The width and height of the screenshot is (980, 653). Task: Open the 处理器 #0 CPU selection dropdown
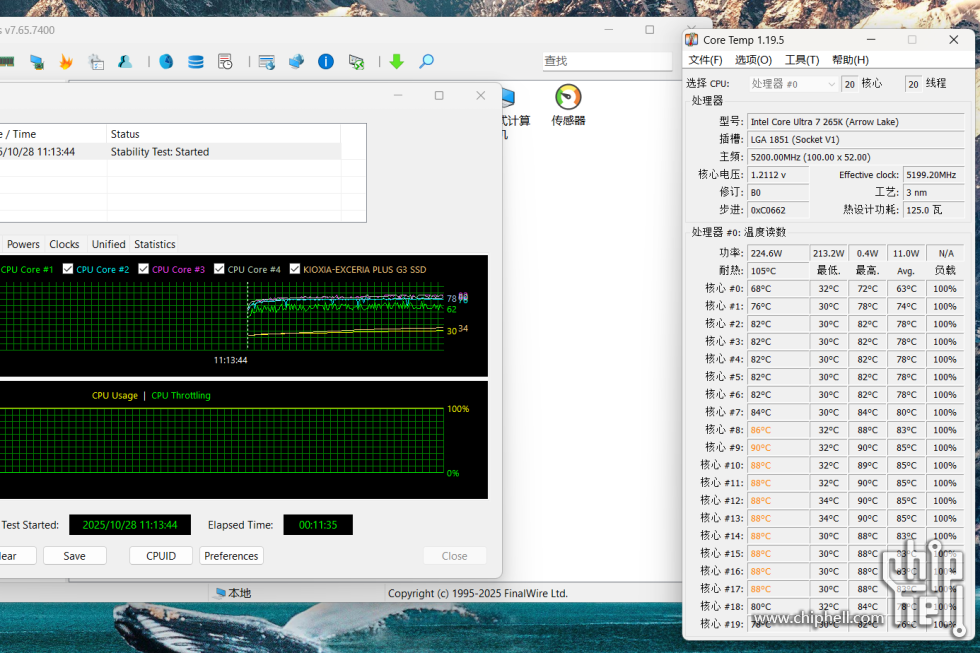click(x=792, y=84)
